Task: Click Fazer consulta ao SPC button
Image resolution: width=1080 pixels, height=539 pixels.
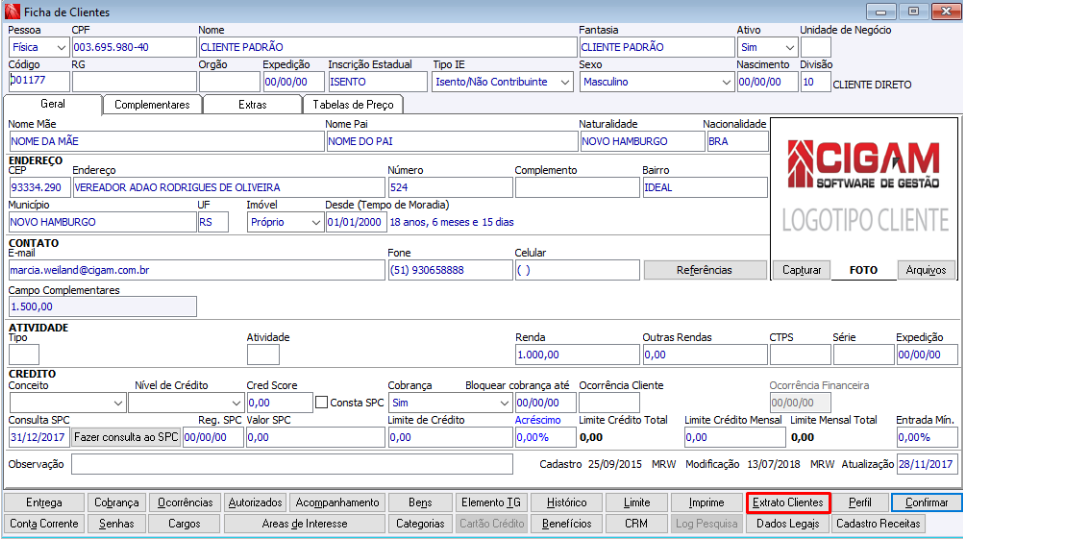Action: tap(126, 437)
